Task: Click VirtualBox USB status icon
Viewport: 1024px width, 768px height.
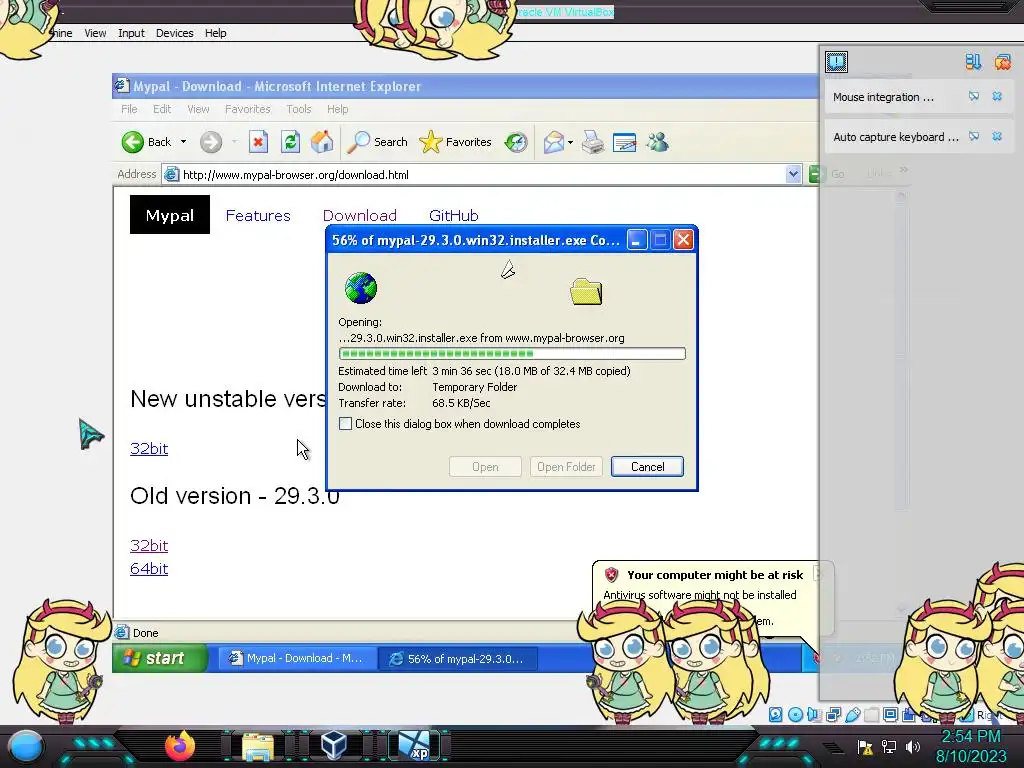Action: click(x=852, y=714)
